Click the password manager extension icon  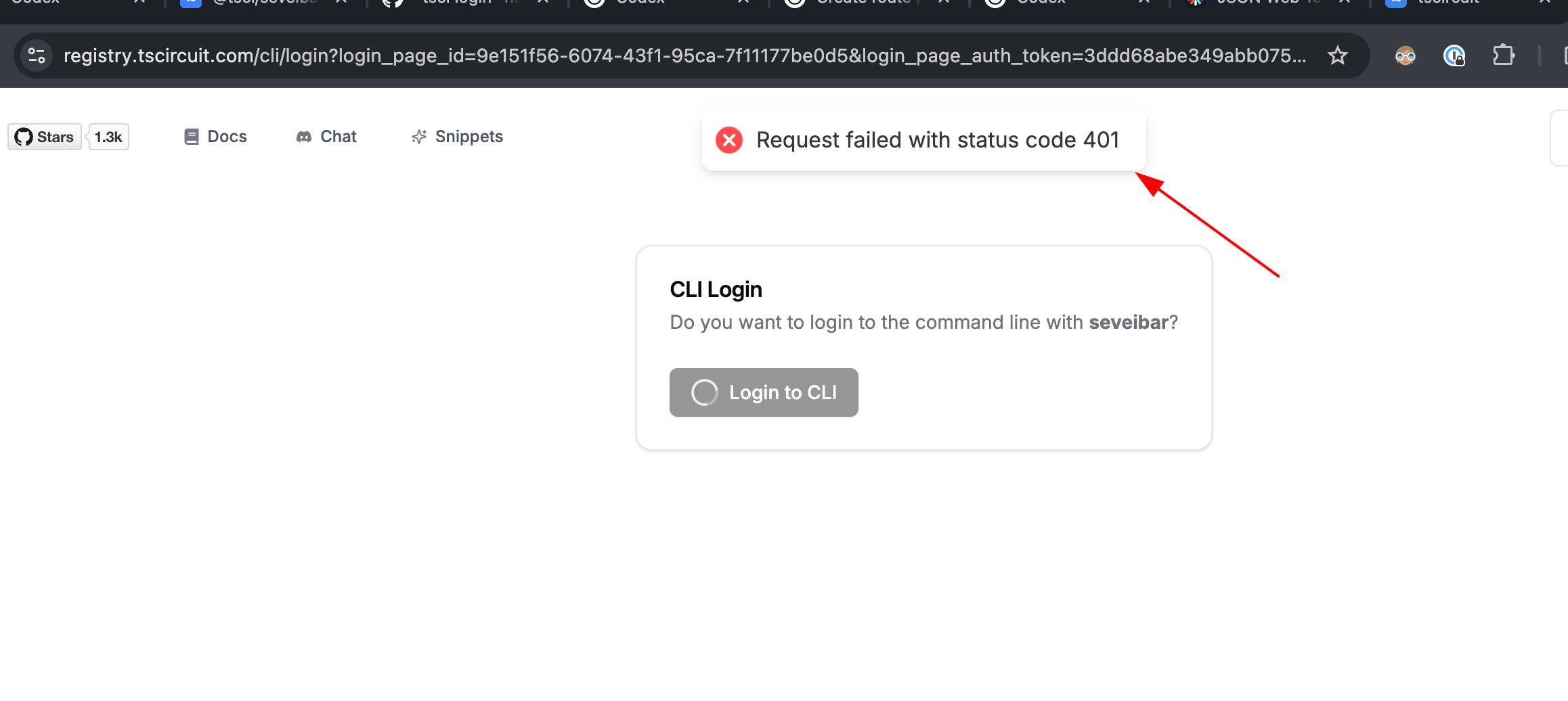click(x=1454, y=55)
